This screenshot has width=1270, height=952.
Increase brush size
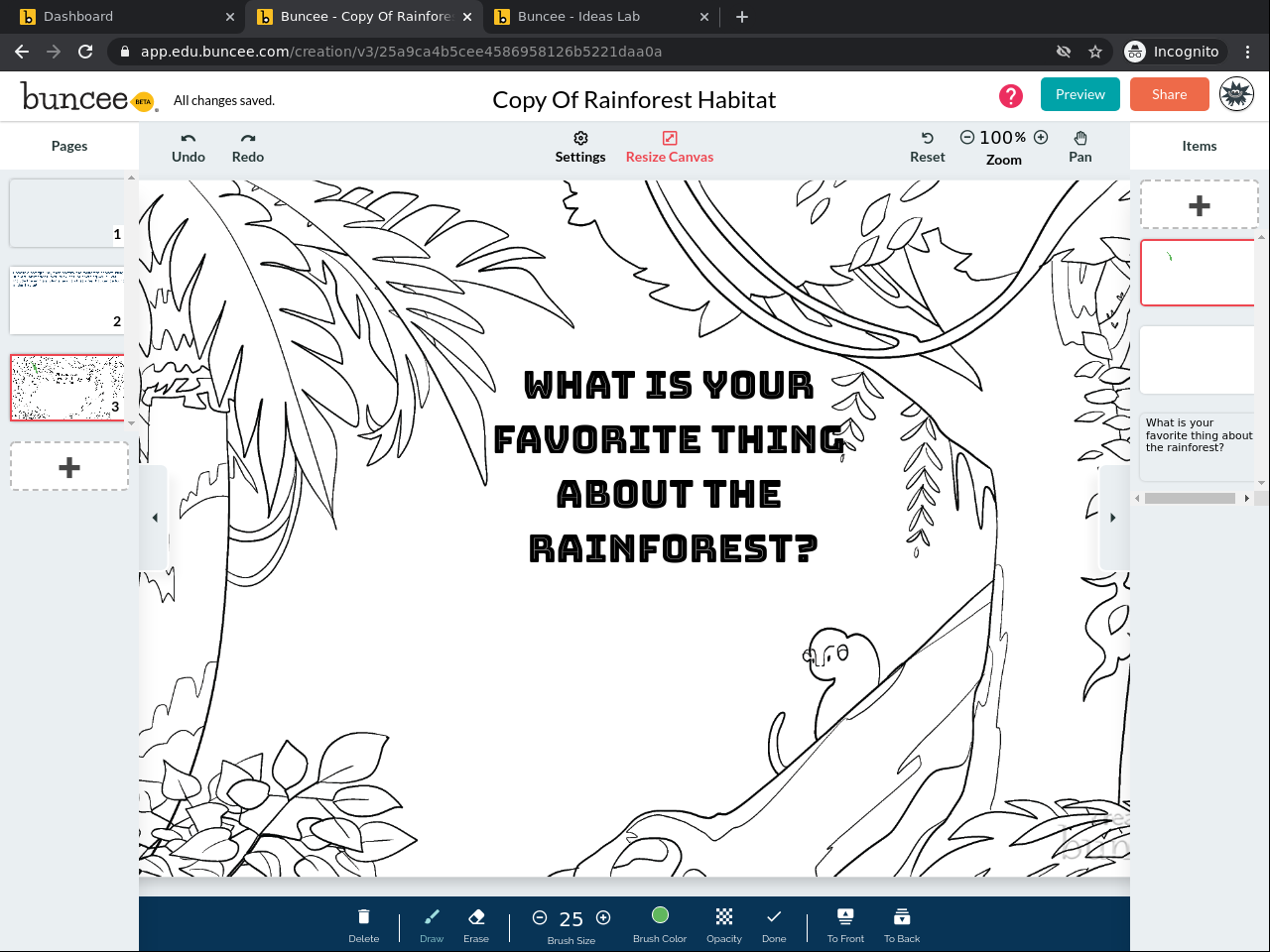click(603, 918)
